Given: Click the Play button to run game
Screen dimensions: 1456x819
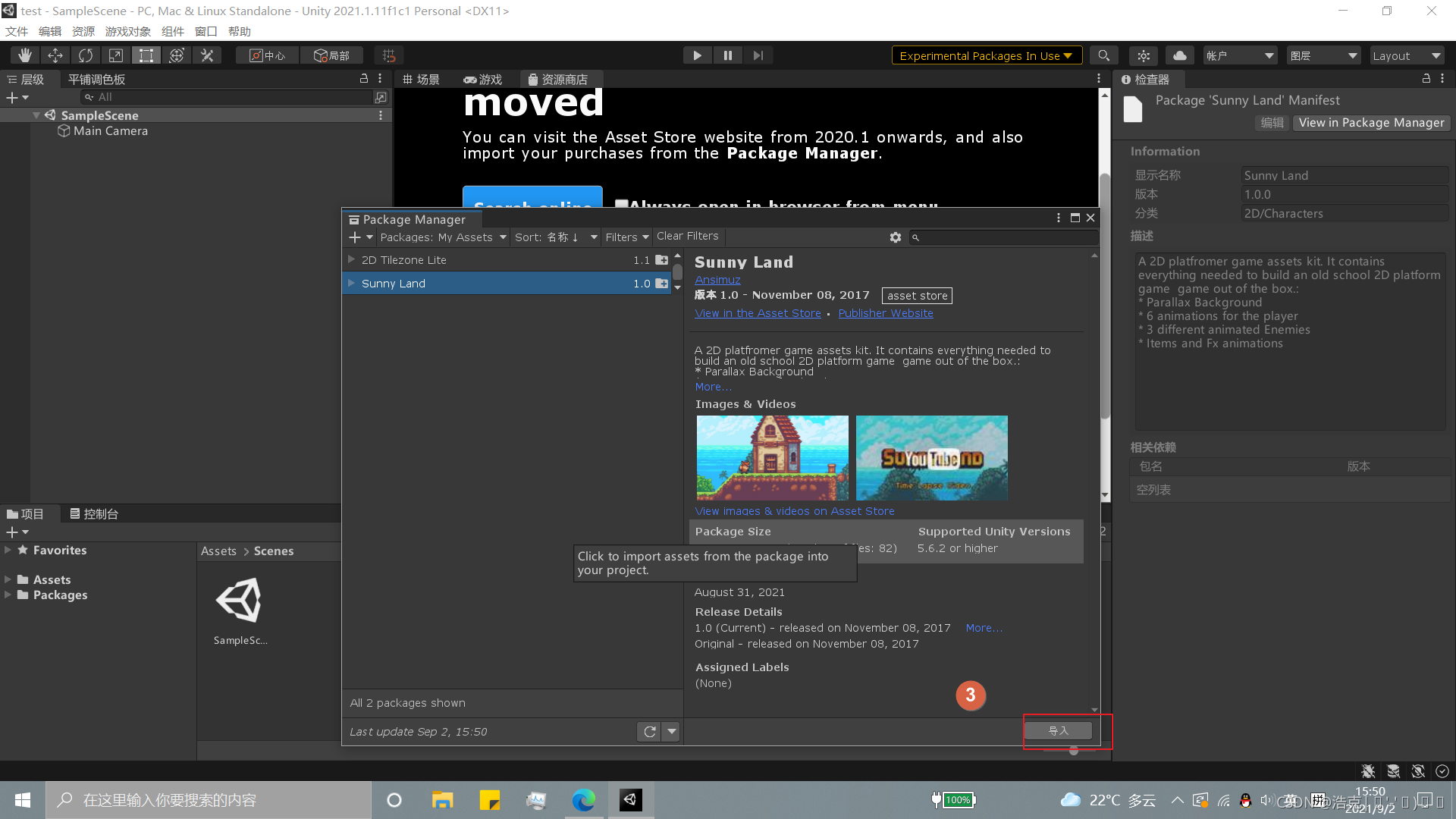Looking at the screenshot, I should pos(697,55).
